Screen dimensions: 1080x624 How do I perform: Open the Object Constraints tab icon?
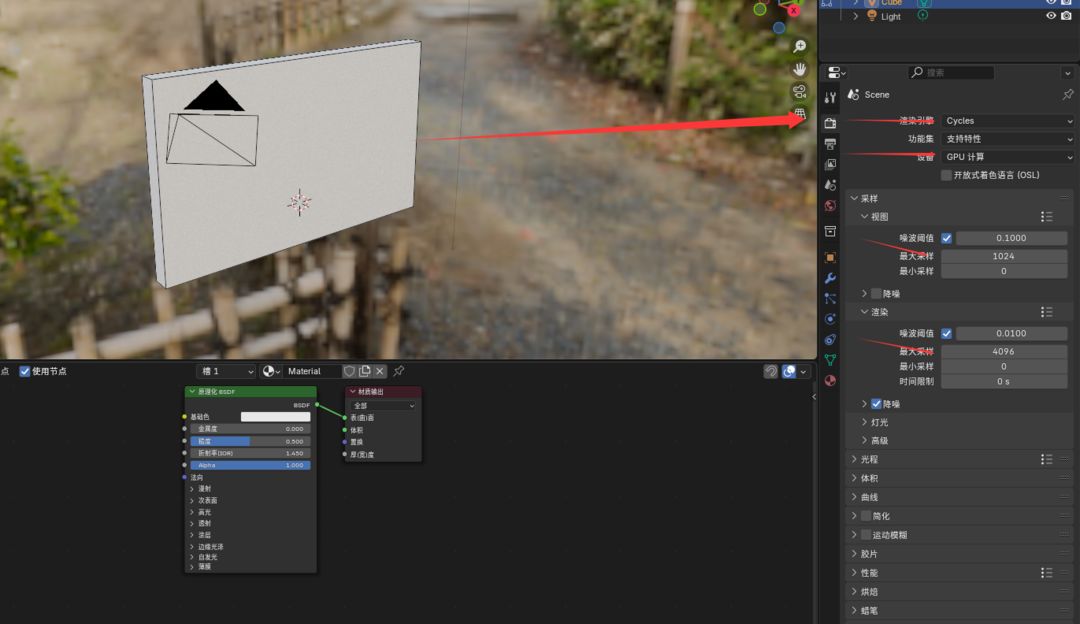click(830, 340)
